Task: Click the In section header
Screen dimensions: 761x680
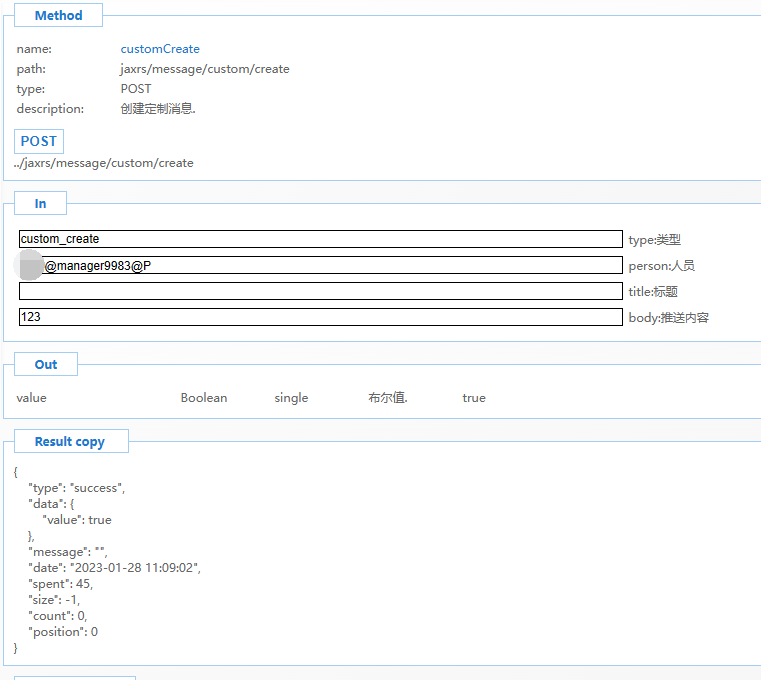Action: pos(40,203)
